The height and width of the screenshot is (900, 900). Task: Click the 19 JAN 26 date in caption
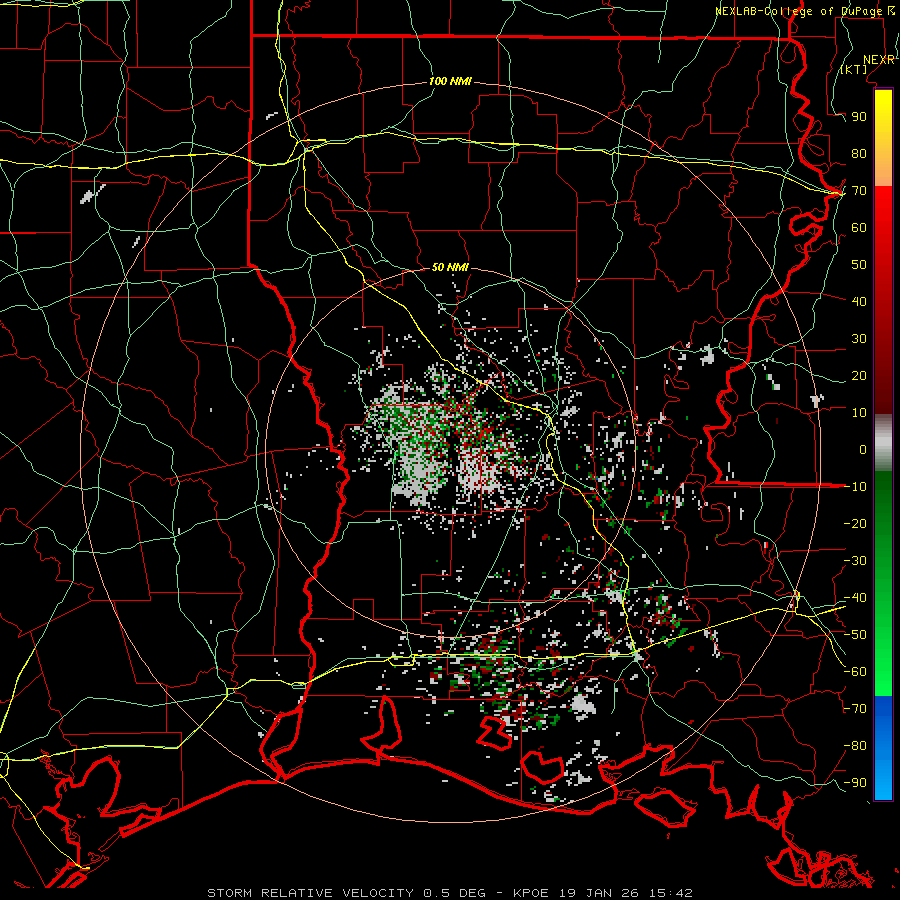(601, 893)
